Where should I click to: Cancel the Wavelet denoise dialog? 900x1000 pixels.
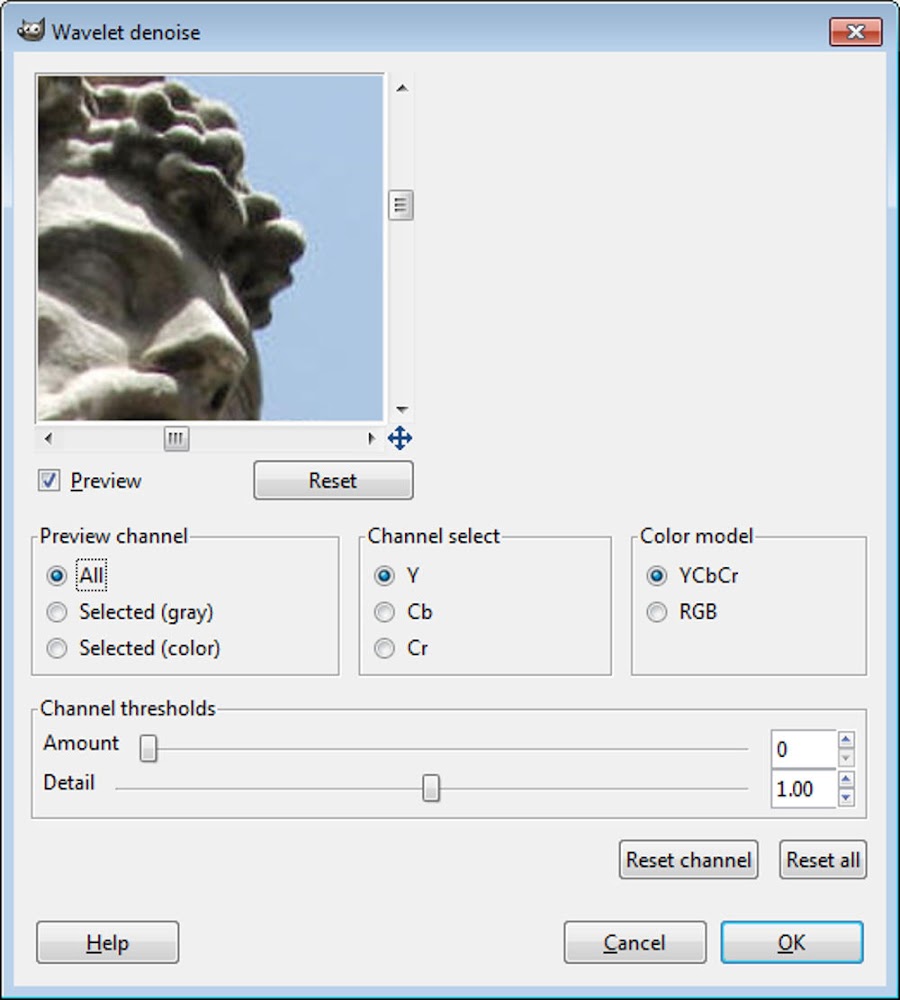(635, 943)
